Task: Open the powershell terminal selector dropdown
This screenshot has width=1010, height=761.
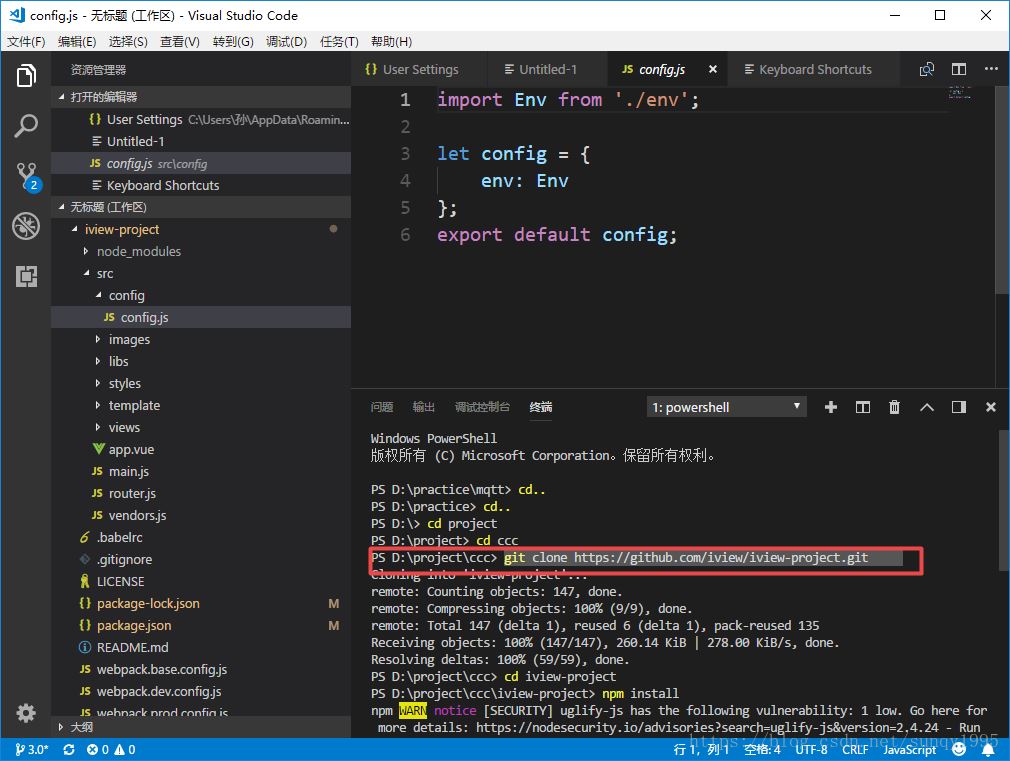Action: pos(726,407)
